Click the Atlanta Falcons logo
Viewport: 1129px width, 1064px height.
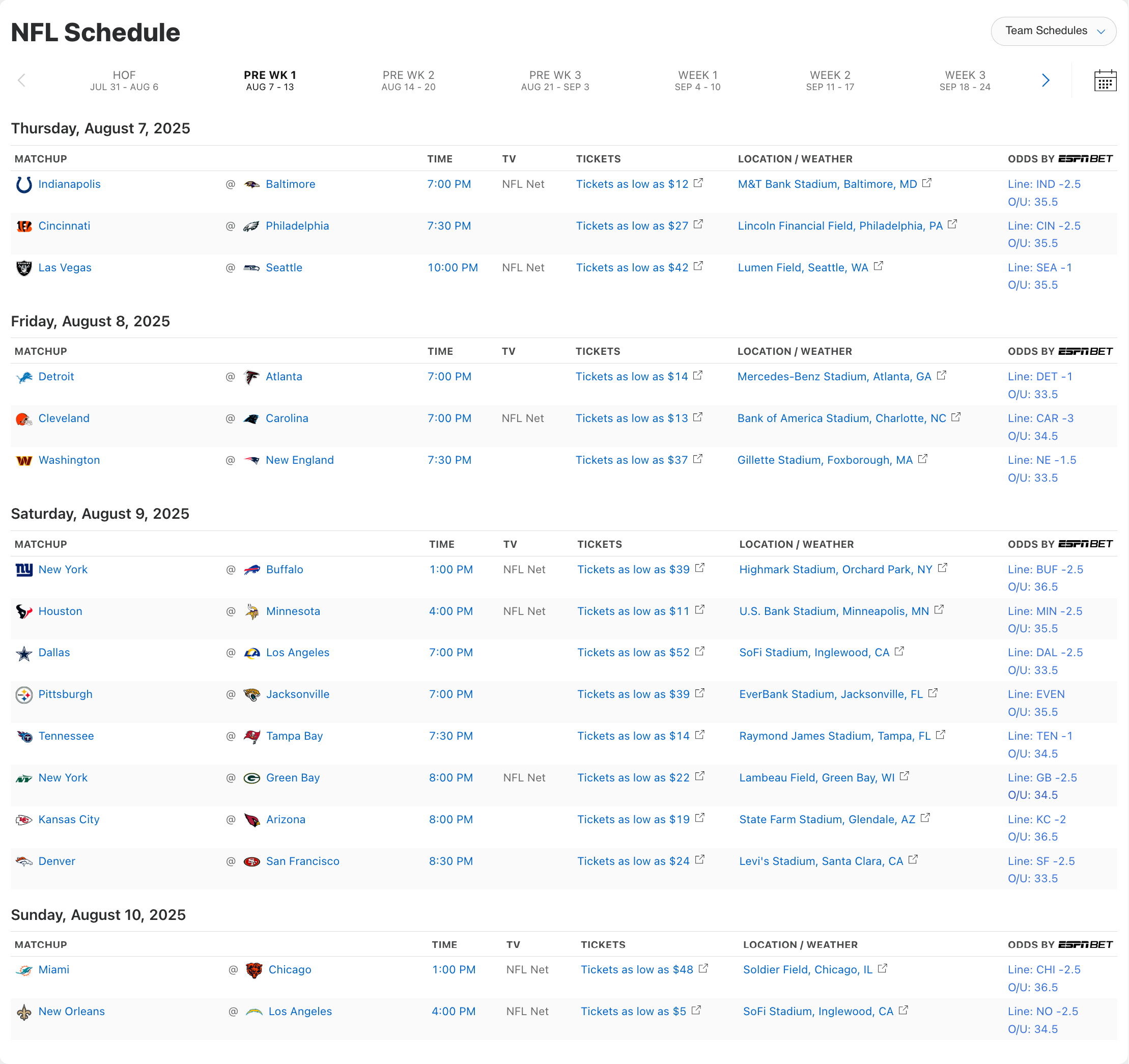[251, 377]
